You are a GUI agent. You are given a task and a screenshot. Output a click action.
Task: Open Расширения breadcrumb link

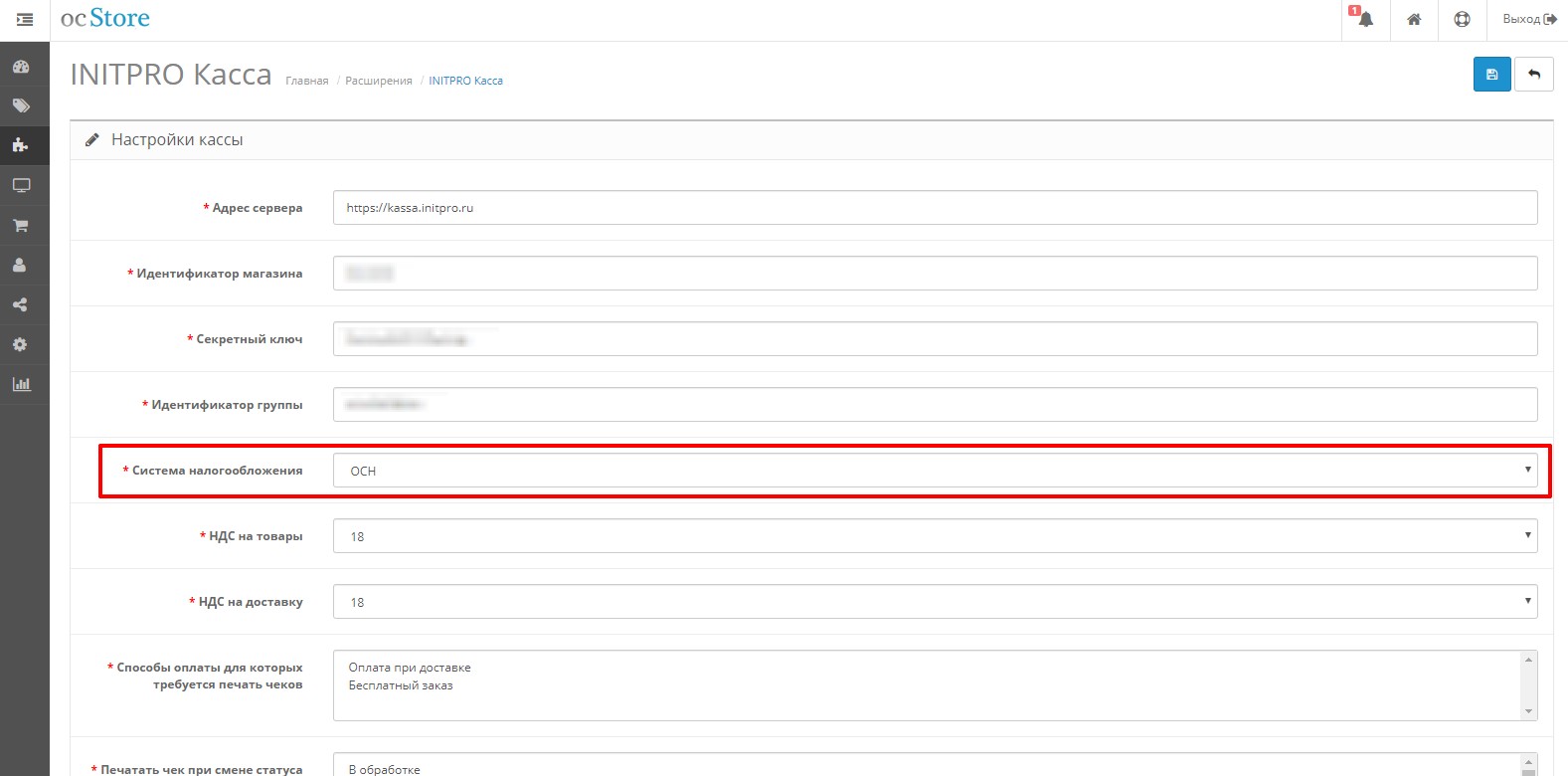[x=379, y=81]
